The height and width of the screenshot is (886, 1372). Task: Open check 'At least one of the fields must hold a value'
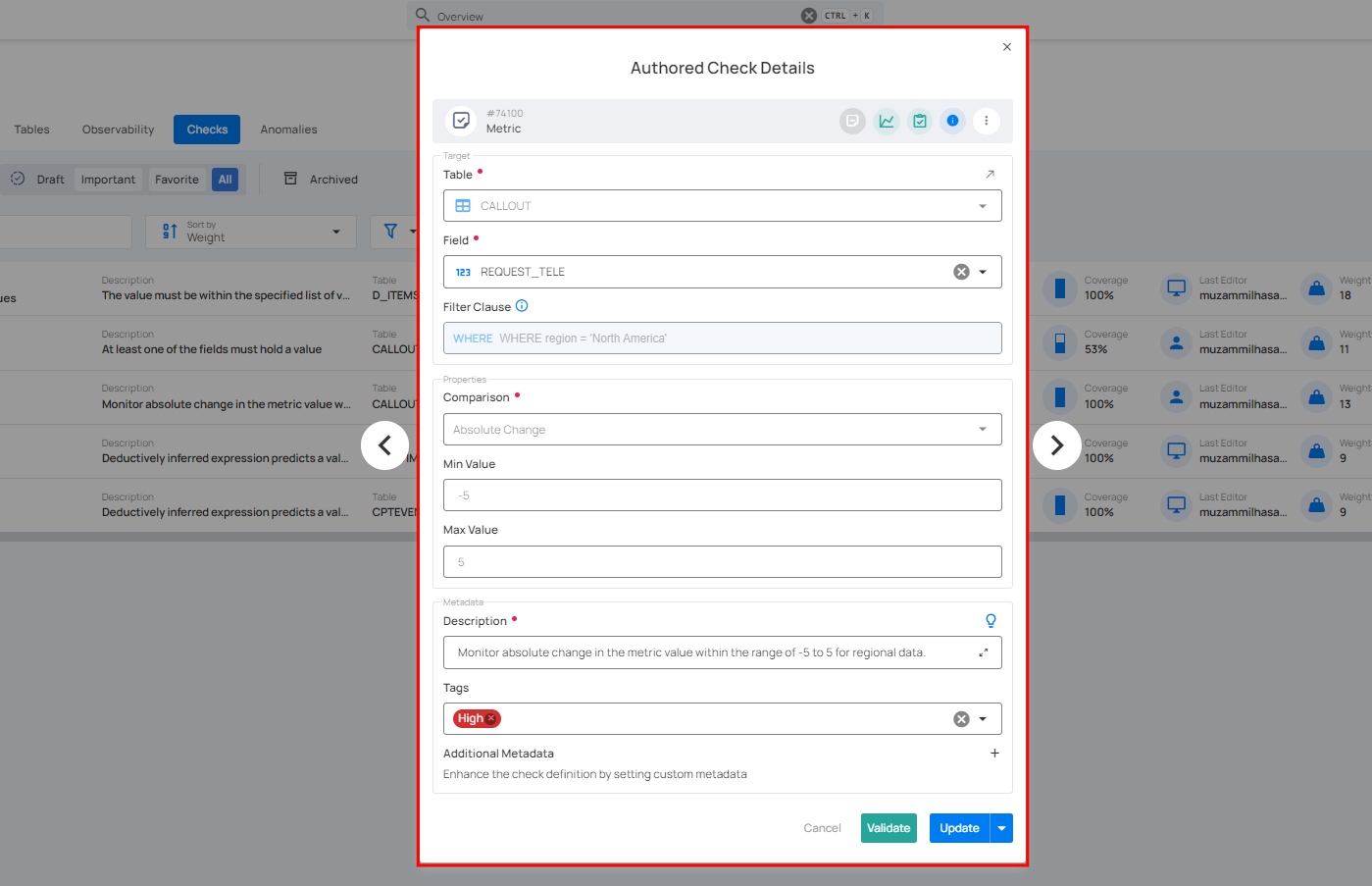click(212, 349)
